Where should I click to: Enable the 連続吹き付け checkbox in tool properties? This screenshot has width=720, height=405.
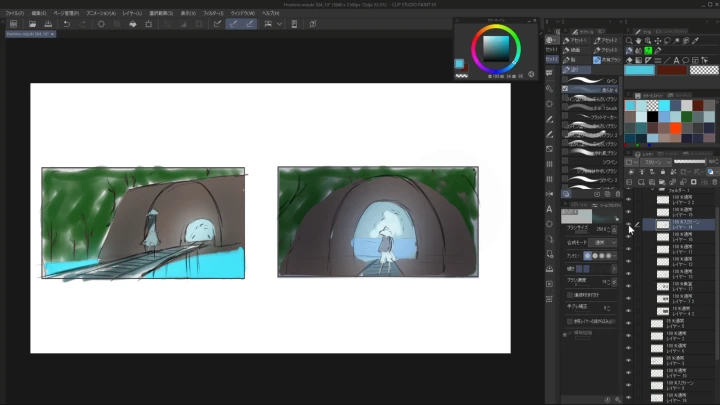(x=570, y=295)
